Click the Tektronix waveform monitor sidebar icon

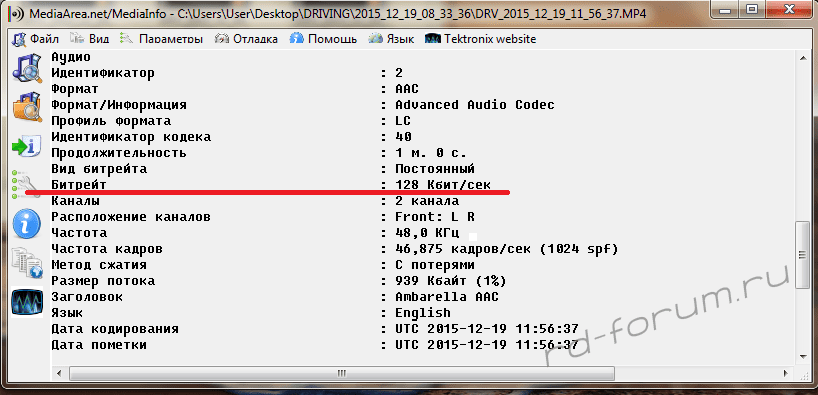(x=26, y=302)
